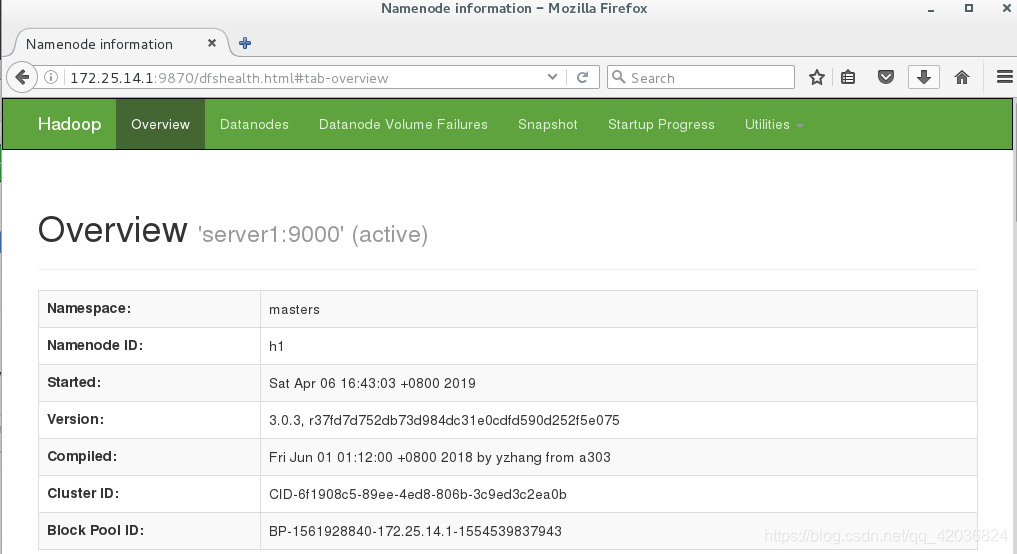
Task: Go back using the back arrow button
Action: [x=22, y=78]
